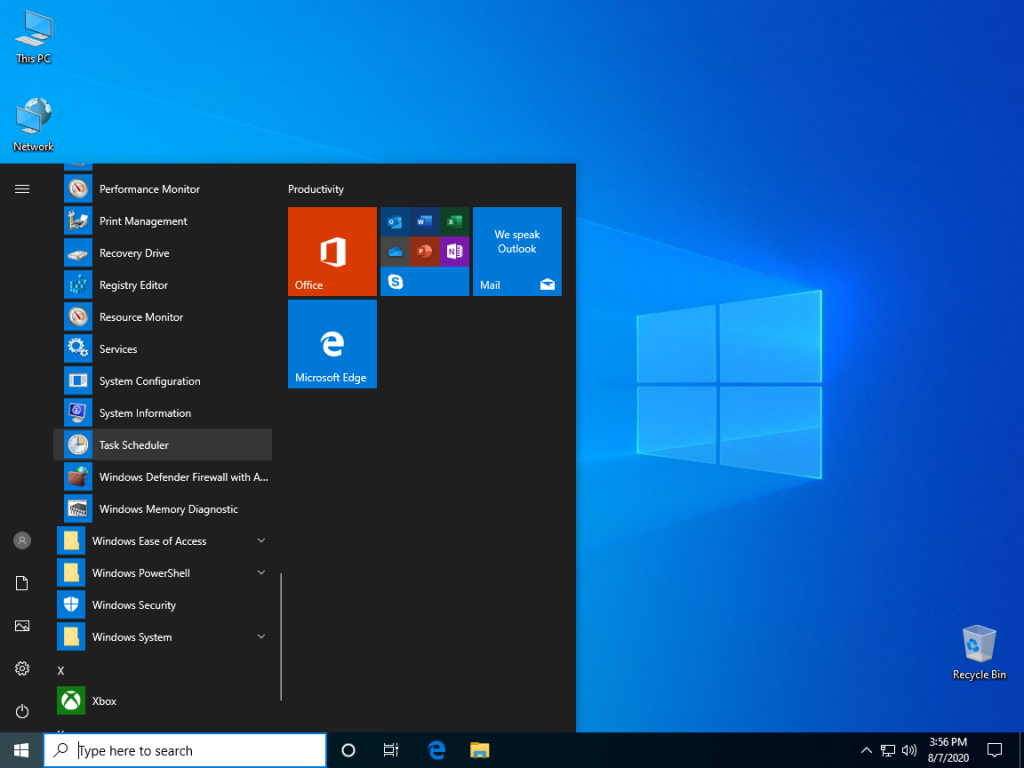The height and width of the screenshot is (768, 1024).
Task: Launch the Xbox app icon
Action: (x=71, y=701)
